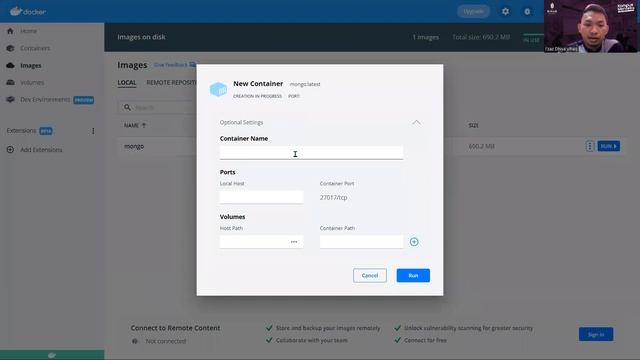Browse host path with ellipsis button
Viewport: 640px width, 360px height.
(x=294, y=242)
